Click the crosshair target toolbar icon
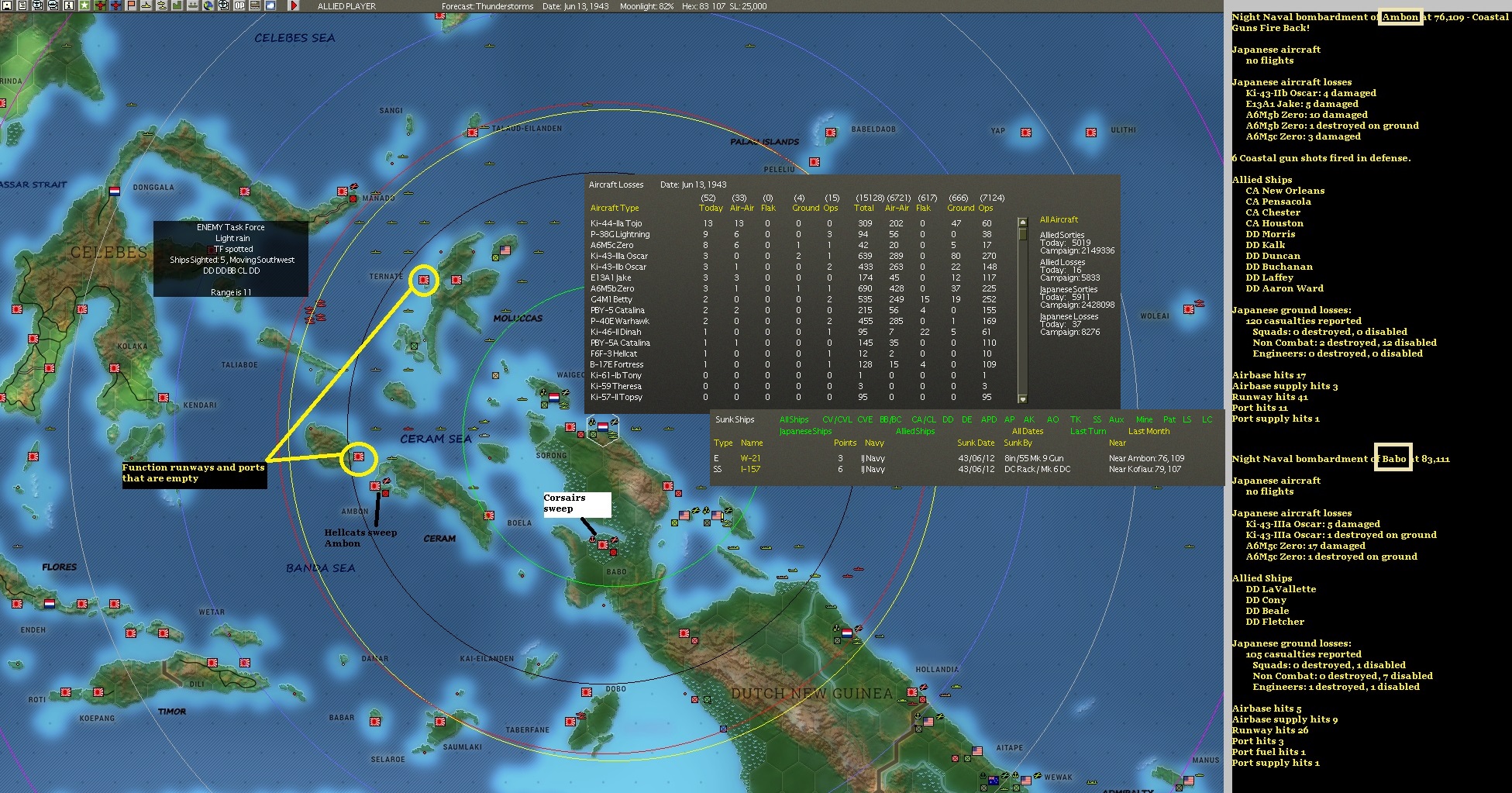The height and width of the screenshot is (793, 1512). coord(223,5)
